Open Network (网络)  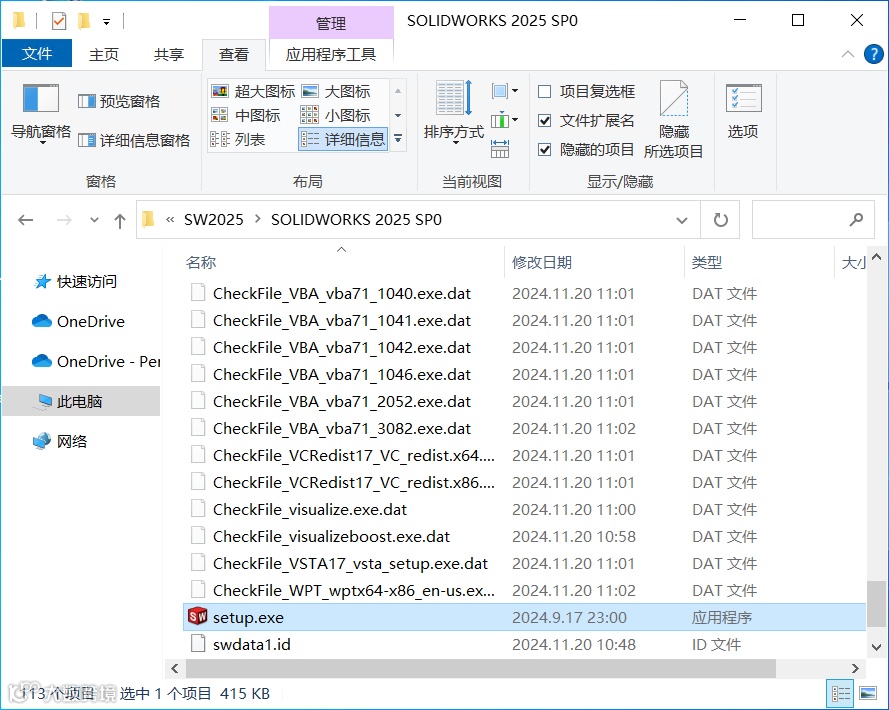coord(60,441)
